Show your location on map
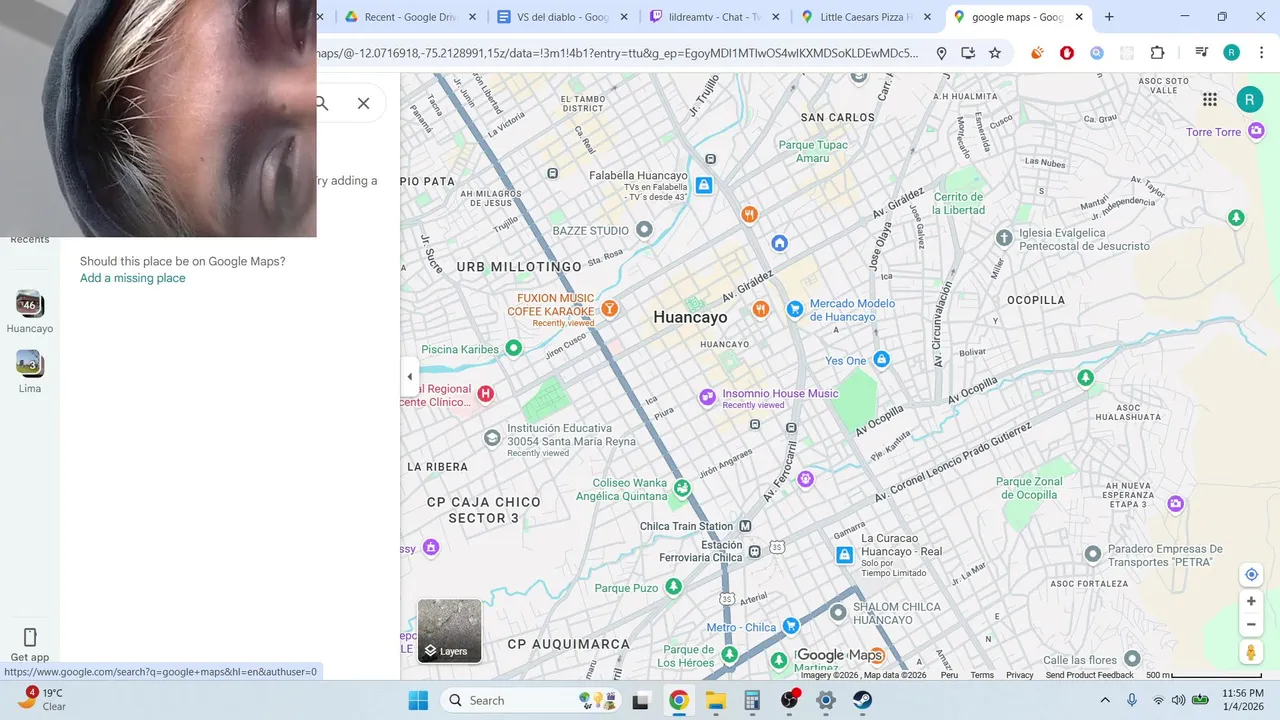This screenshot has height=720, width=1280. [1251, 575]
